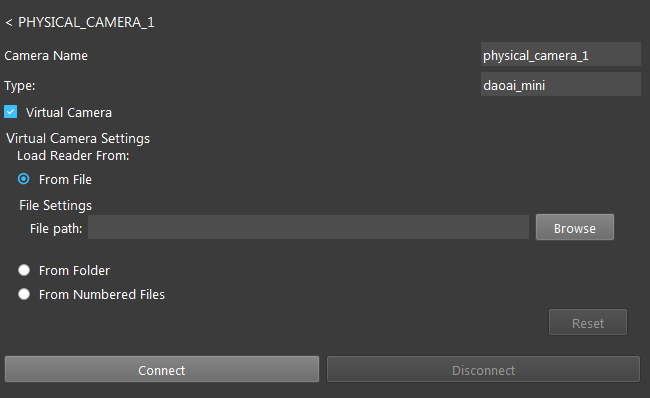Click the greyed-out Disconnect button
Image resolution: width=650 pixels, height=398 pixels.
(483, 369)
